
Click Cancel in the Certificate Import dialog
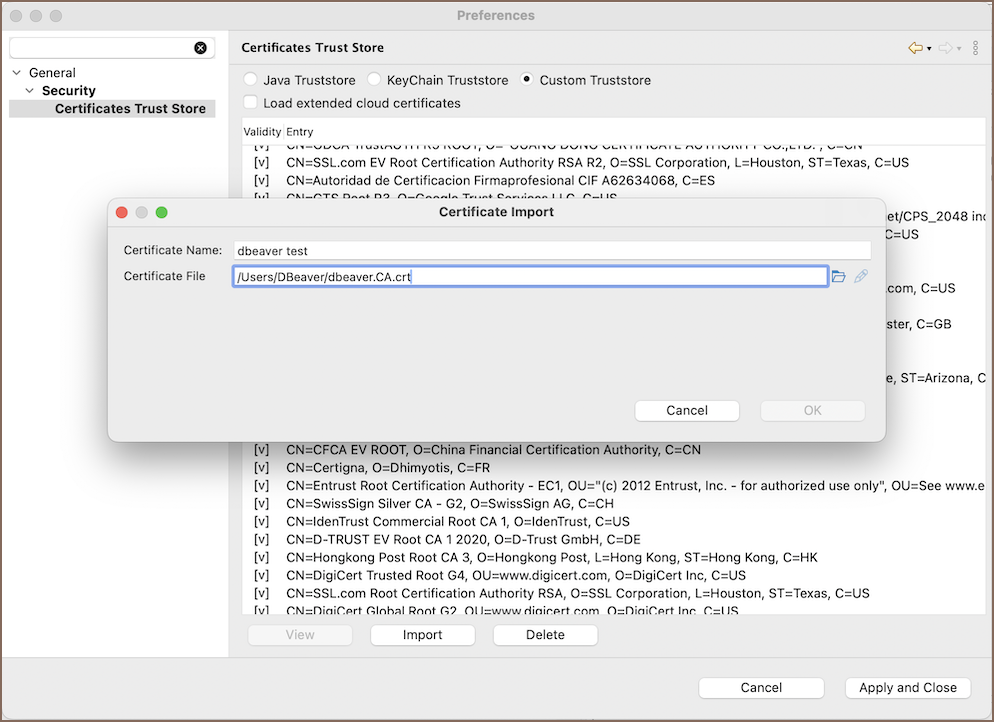tap(687, 410)
